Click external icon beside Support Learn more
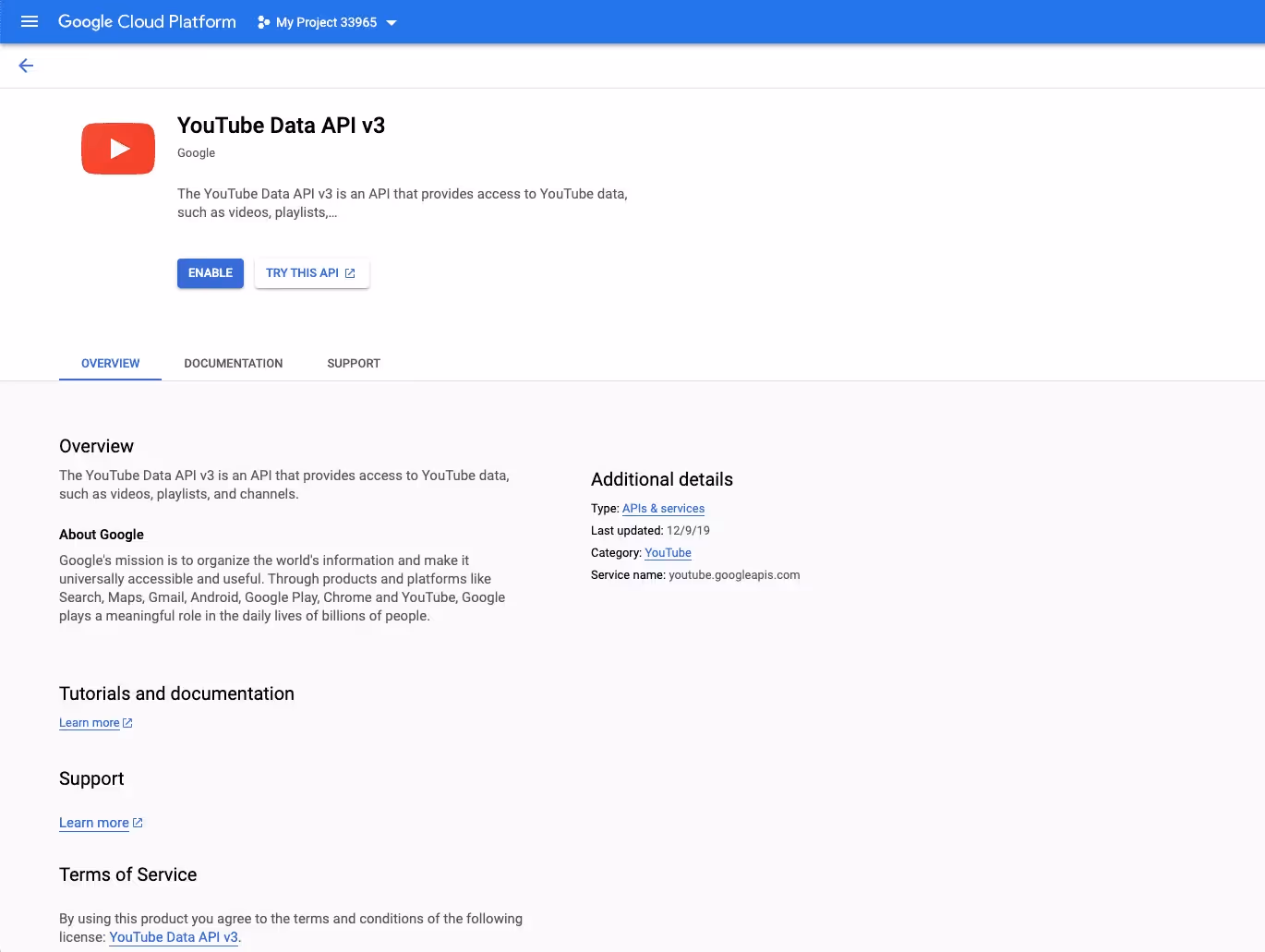This screenshot has width=1265, height=952. (x=138, y=823)
